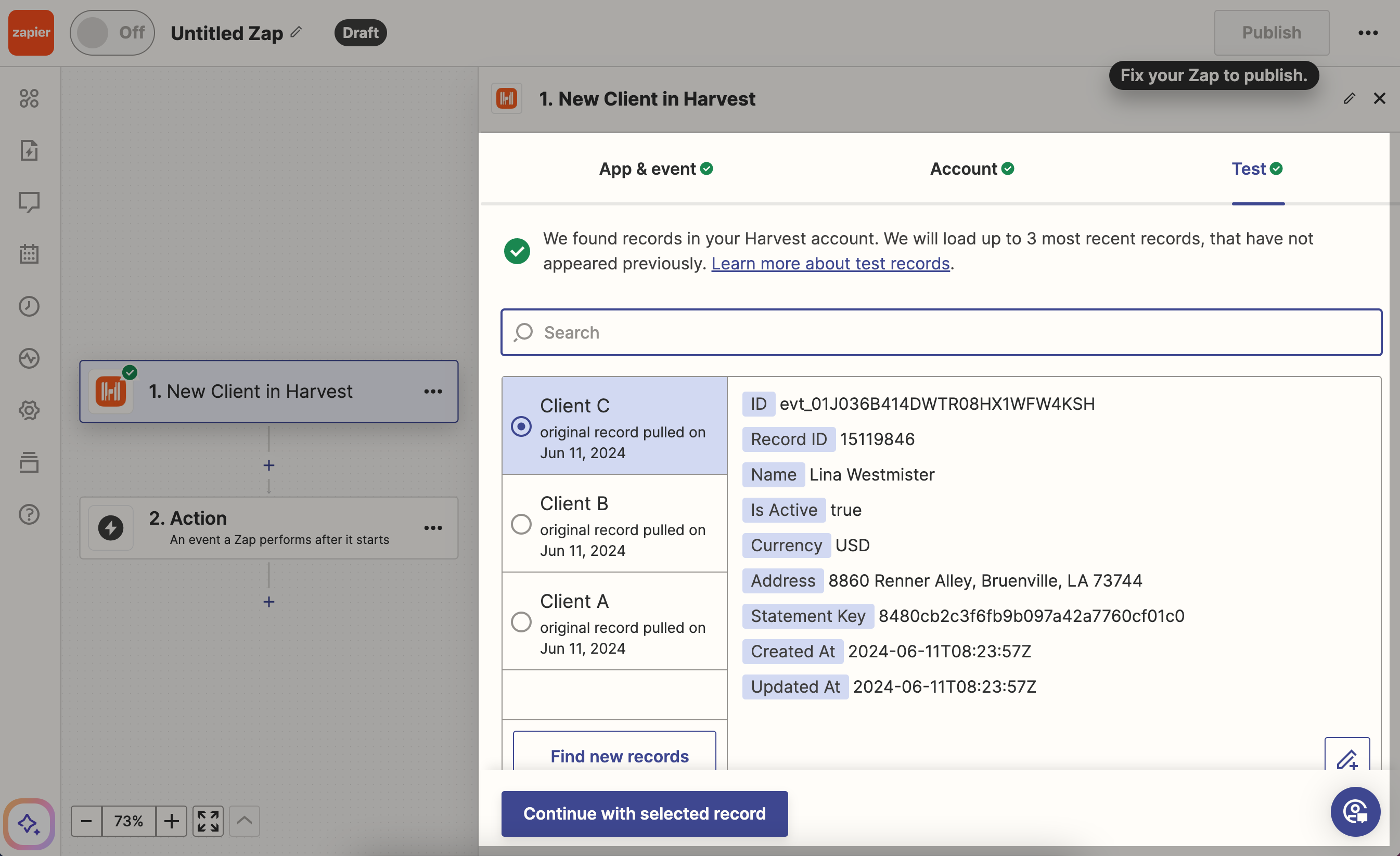Open the history clock icon in sidebar

point(29,306)
